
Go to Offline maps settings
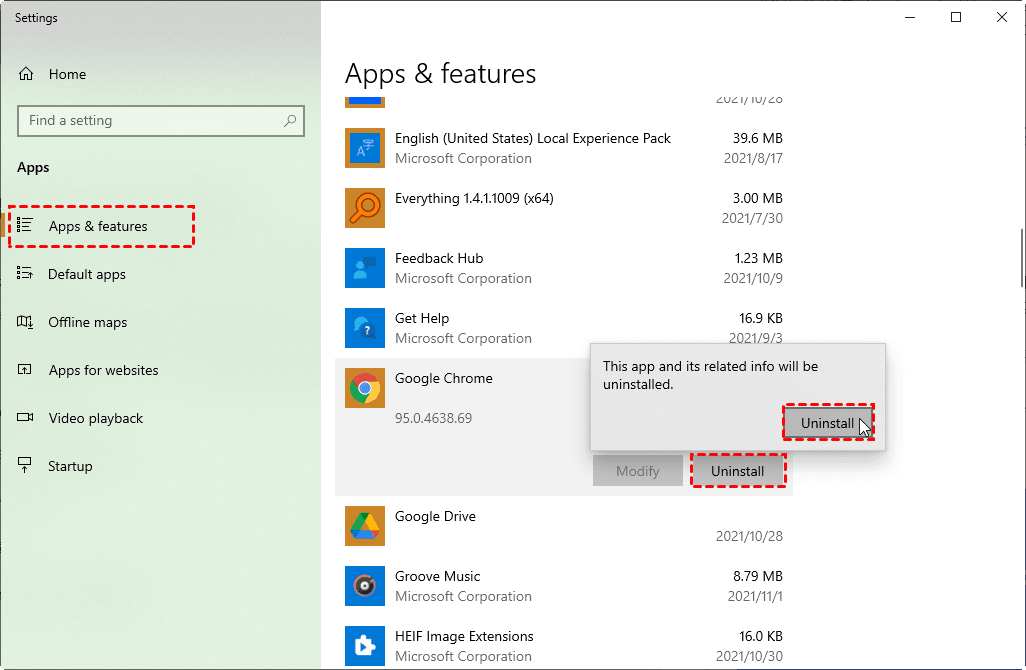[x=88, y=322]
